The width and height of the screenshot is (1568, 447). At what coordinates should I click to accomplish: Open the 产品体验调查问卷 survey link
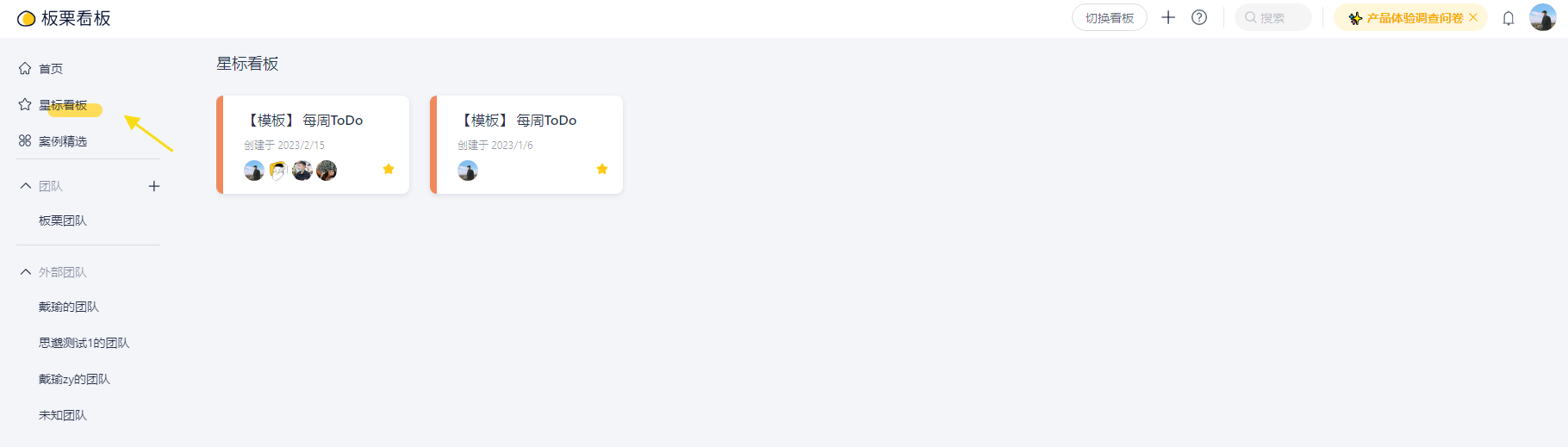(x=1414, y=18)
